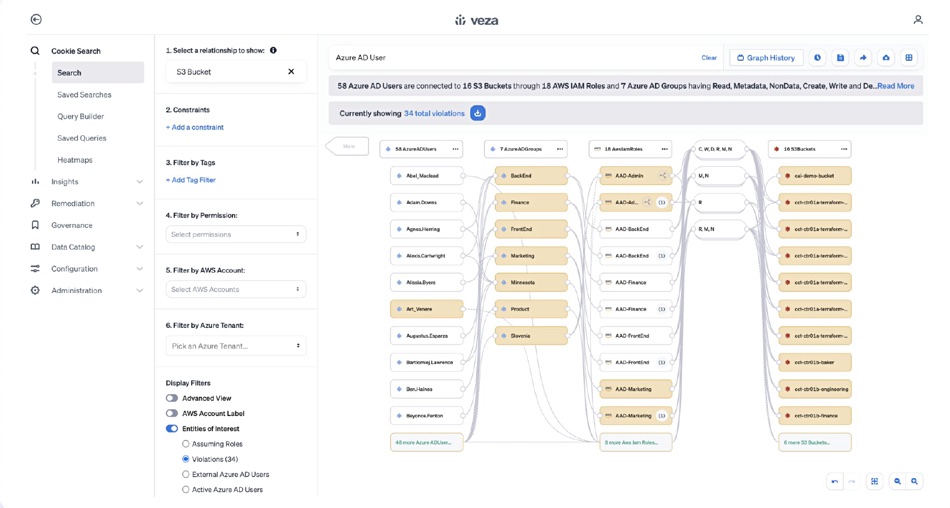
Task: Click Add Tag Filter link
Action: click(x=190, y=180)
